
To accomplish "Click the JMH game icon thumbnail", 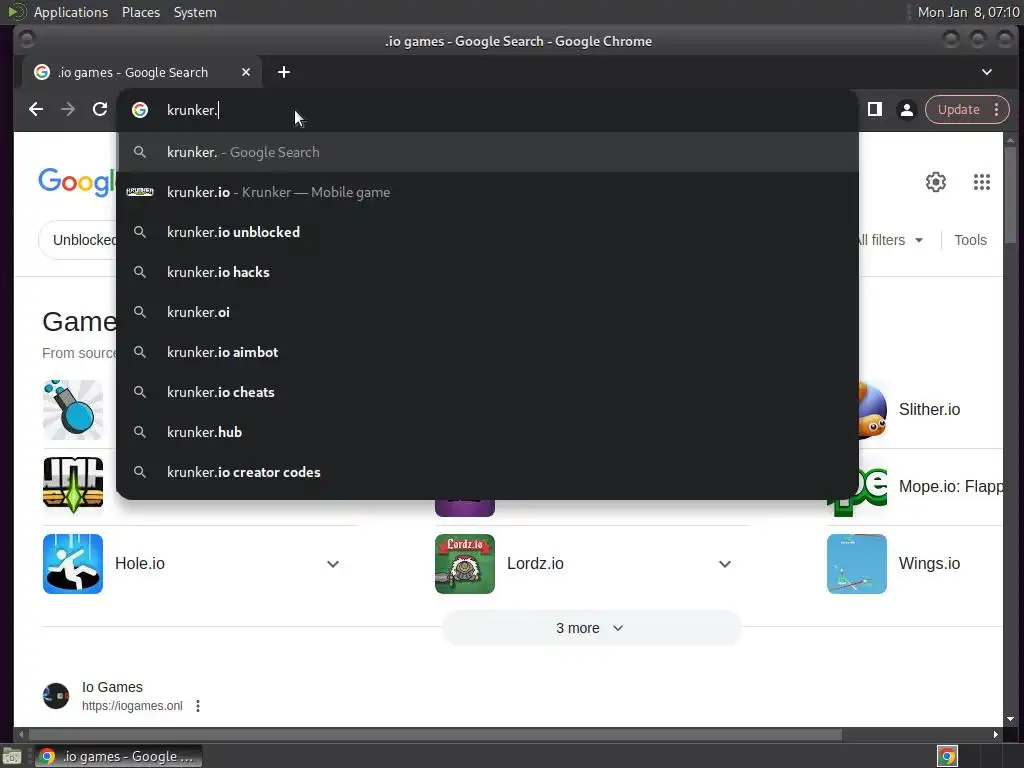I will [x=73, y=485].
